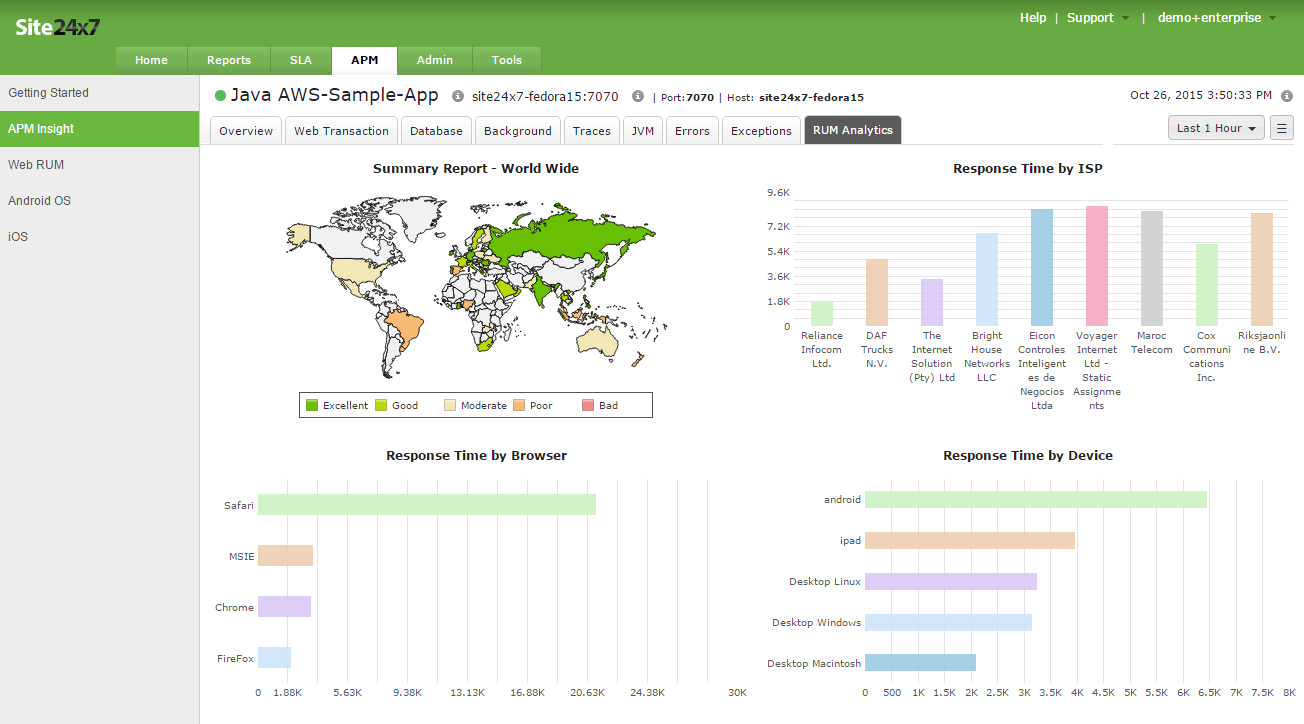Click the green status dot before the app name
The width and height of the screenshot is (1304, 724).
[x=220, y=96]
